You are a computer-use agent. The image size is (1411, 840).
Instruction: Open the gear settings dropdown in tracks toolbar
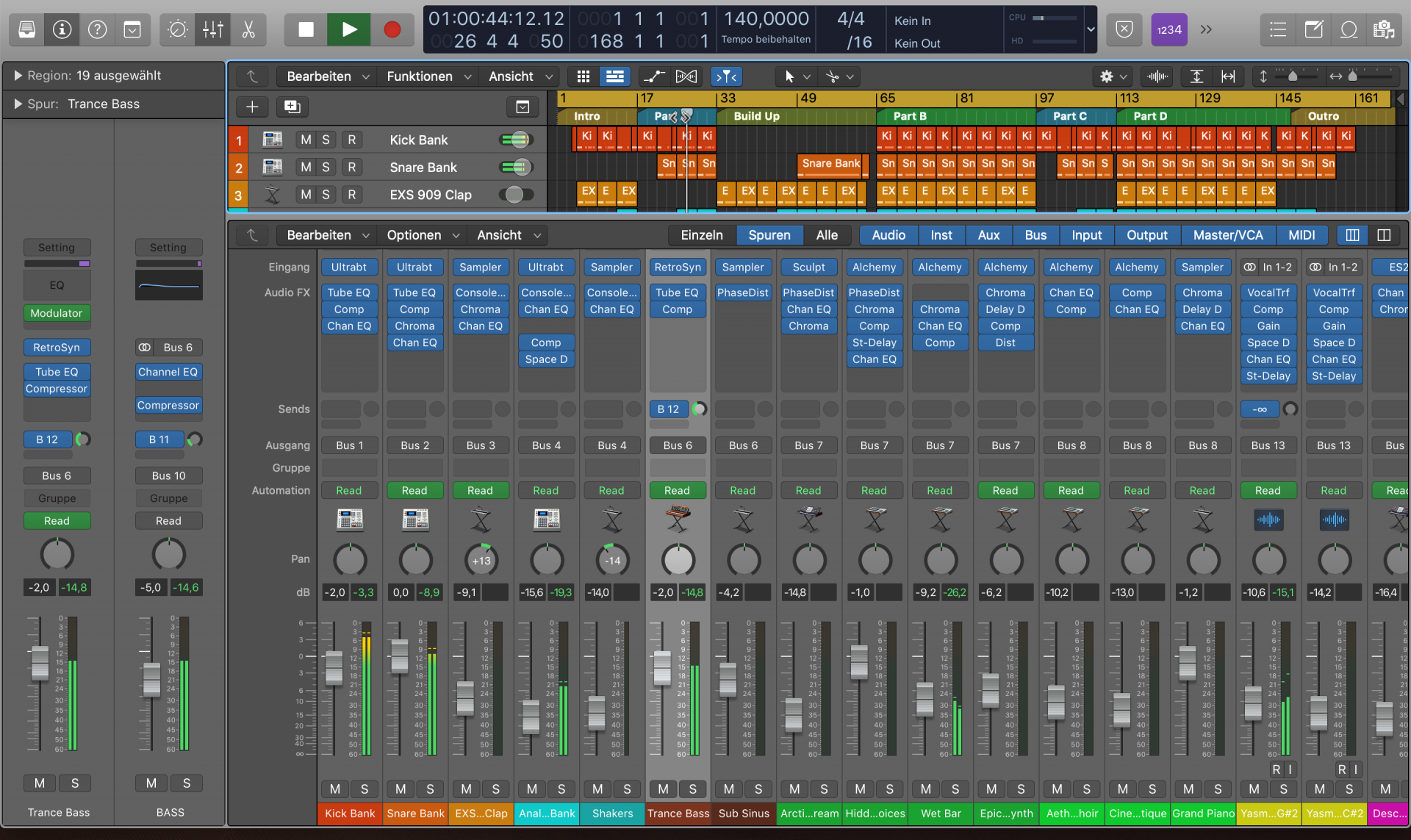pyautogui.click(x=1113, y=76)
